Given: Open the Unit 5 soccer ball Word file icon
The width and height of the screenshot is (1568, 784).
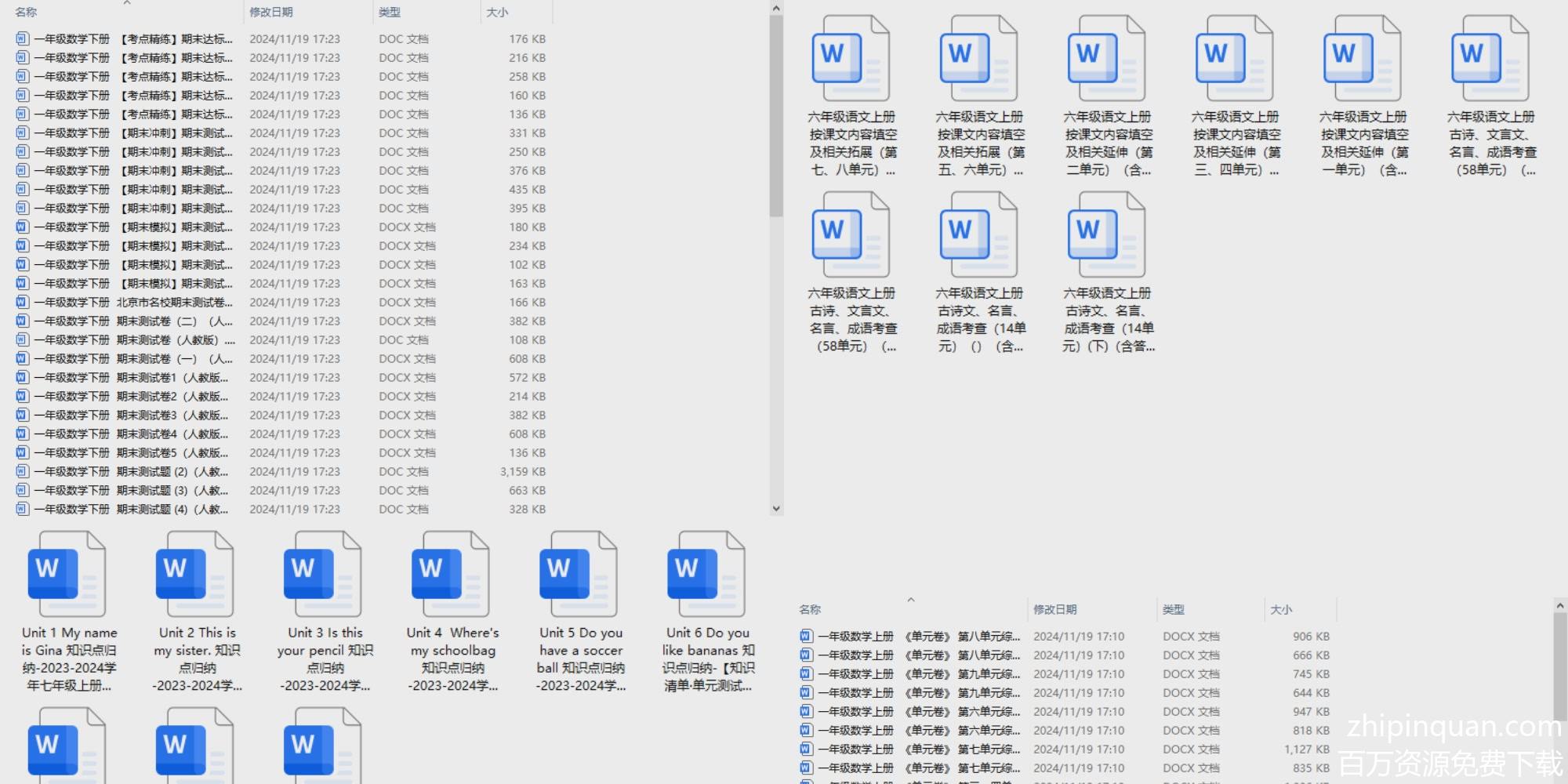Looking at the screenshot, I should click(x=579, y=574).
